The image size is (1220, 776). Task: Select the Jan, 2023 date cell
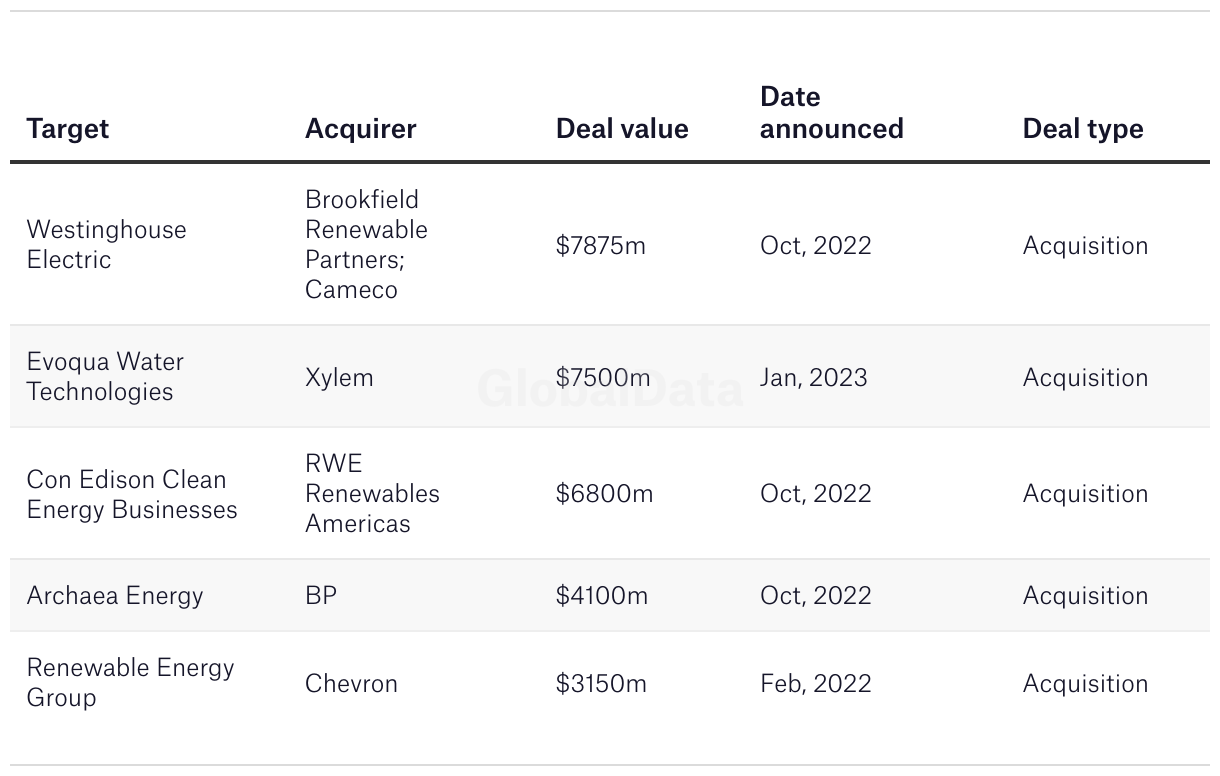(x=813, y=378)
